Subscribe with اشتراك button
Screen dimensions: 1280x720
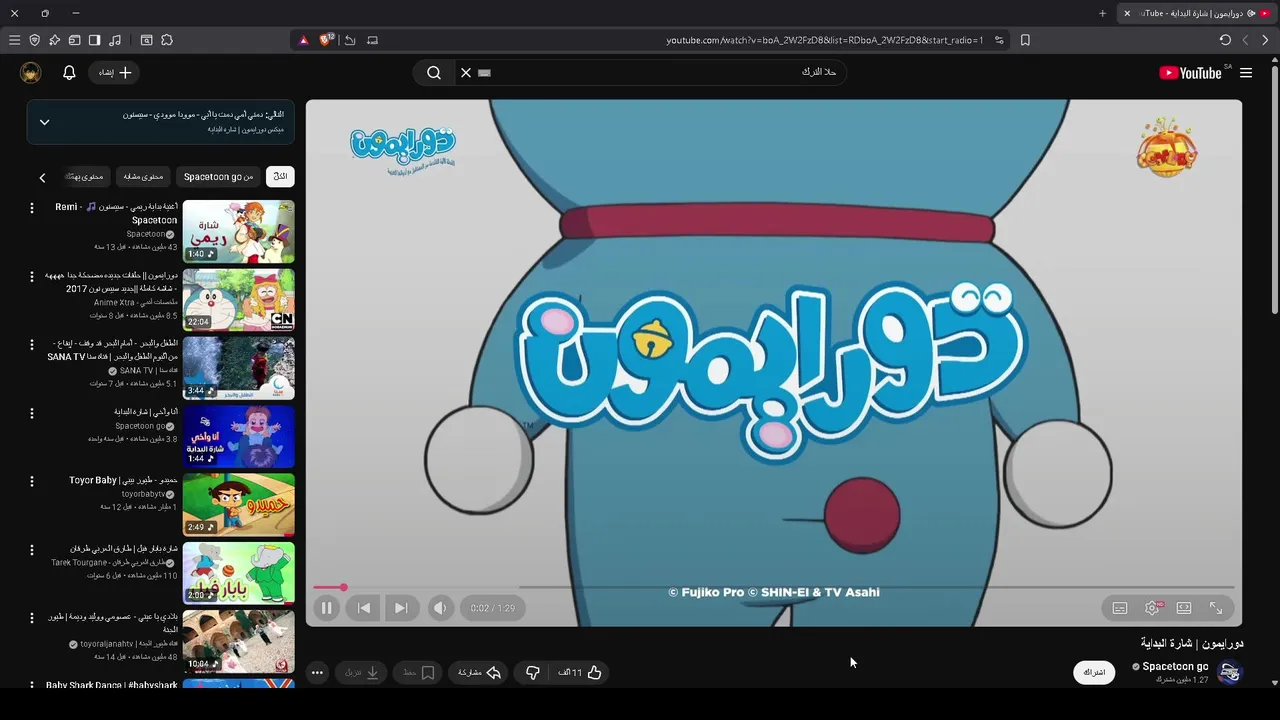pos(1094,672)
